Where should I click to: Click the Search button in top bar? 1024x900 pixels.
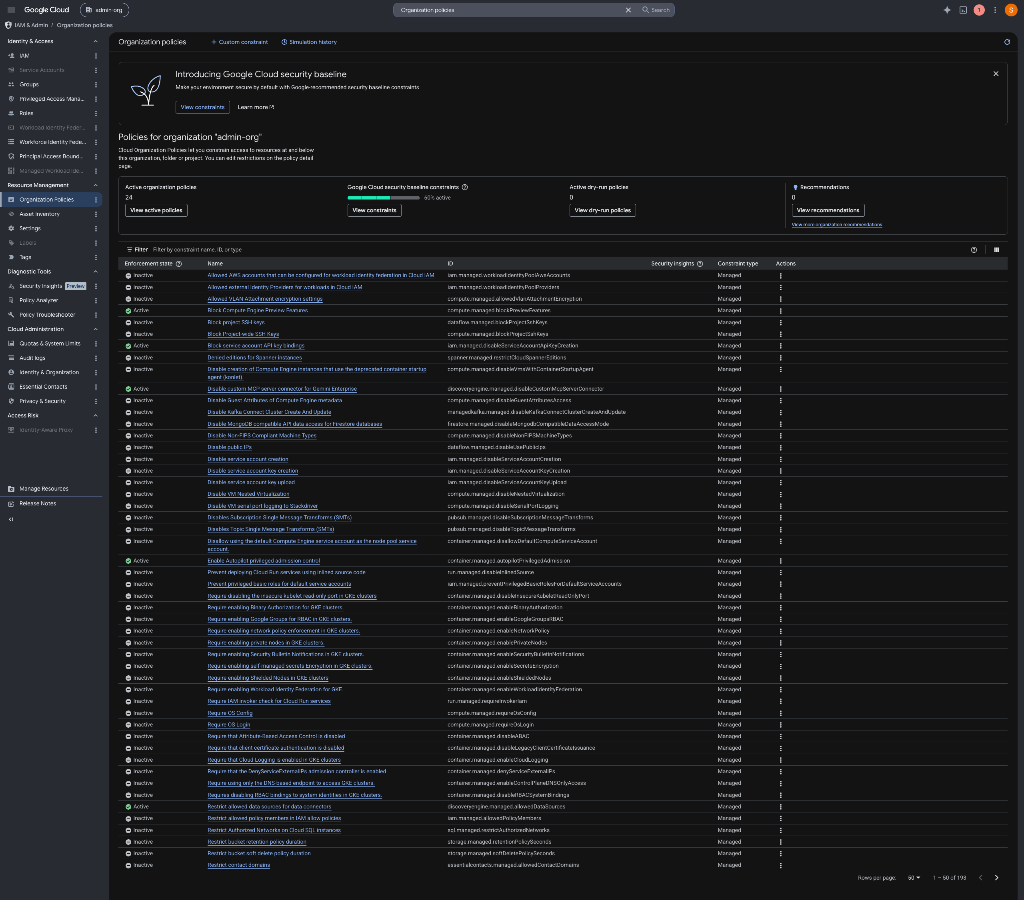point(656,10)
